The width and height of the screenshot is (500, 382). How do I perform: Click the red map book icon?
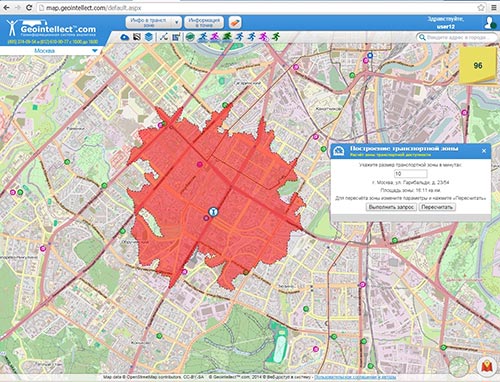tap(487, 367)
